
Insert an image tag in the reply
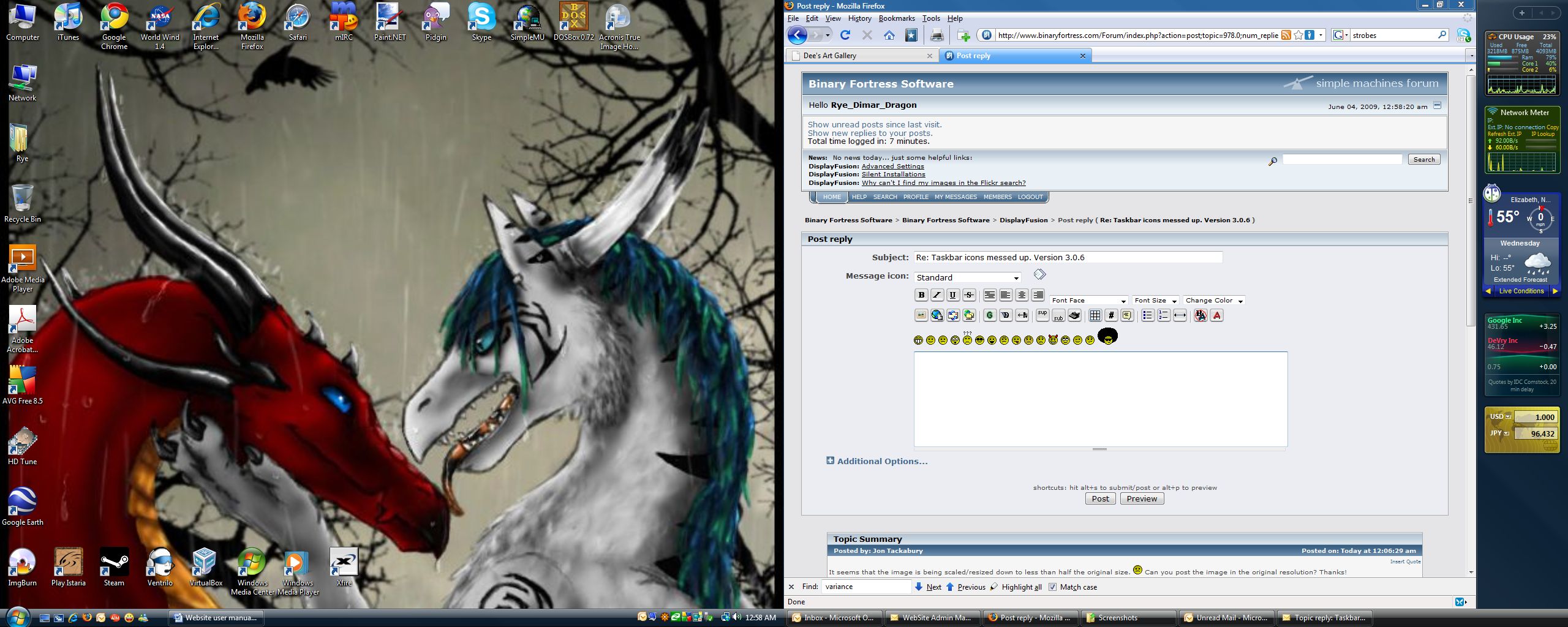coord(921,315)
